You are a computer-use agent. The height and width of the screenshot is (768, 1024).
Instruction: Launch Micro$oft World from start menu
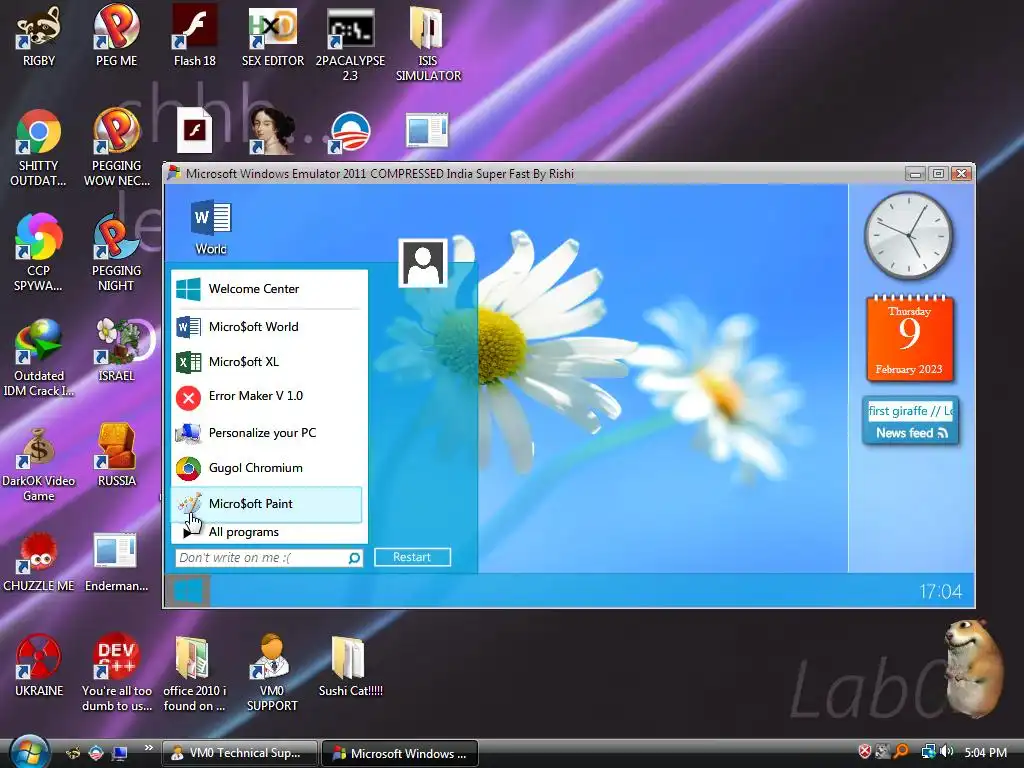pyautogui.click(x=266, y=327)
